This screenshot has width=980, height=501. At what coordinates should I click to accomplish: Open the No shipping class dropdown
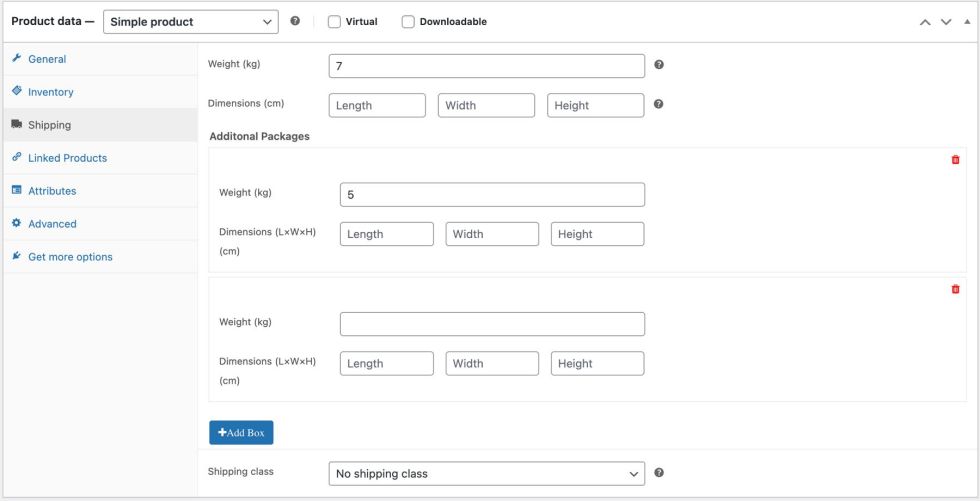pyautogui.click(x=486, y=473)
